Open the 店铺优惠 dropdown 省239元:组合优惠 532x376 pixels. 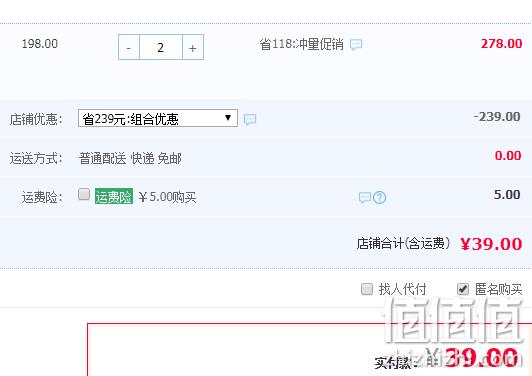(x=158, y=118)
